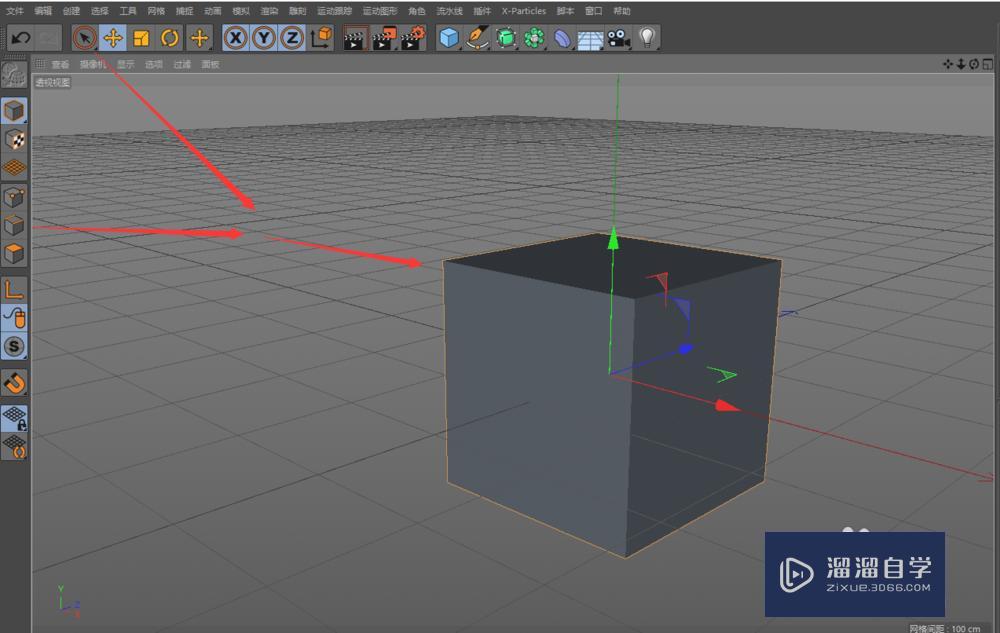Activate the Scale tool
Screen dimensions: 1000x633
141,38
